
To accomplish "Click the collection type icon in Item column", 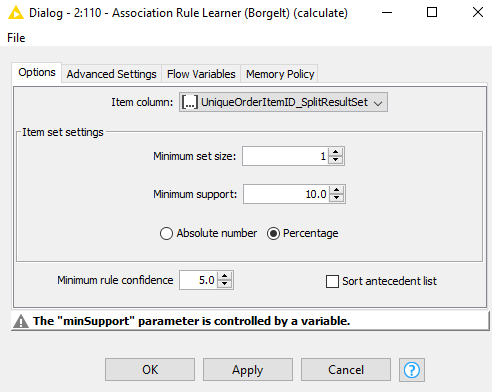I will [x=190, y=102].
